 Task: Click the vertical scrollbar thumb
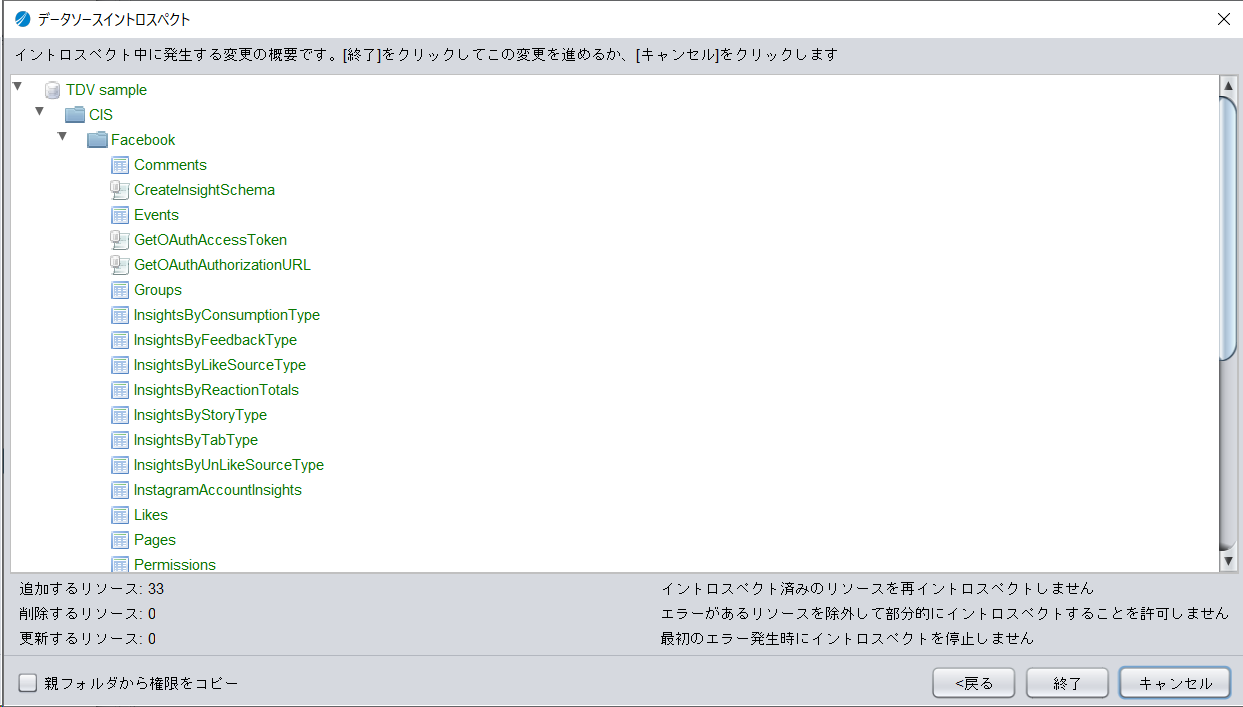[1229, 228]
